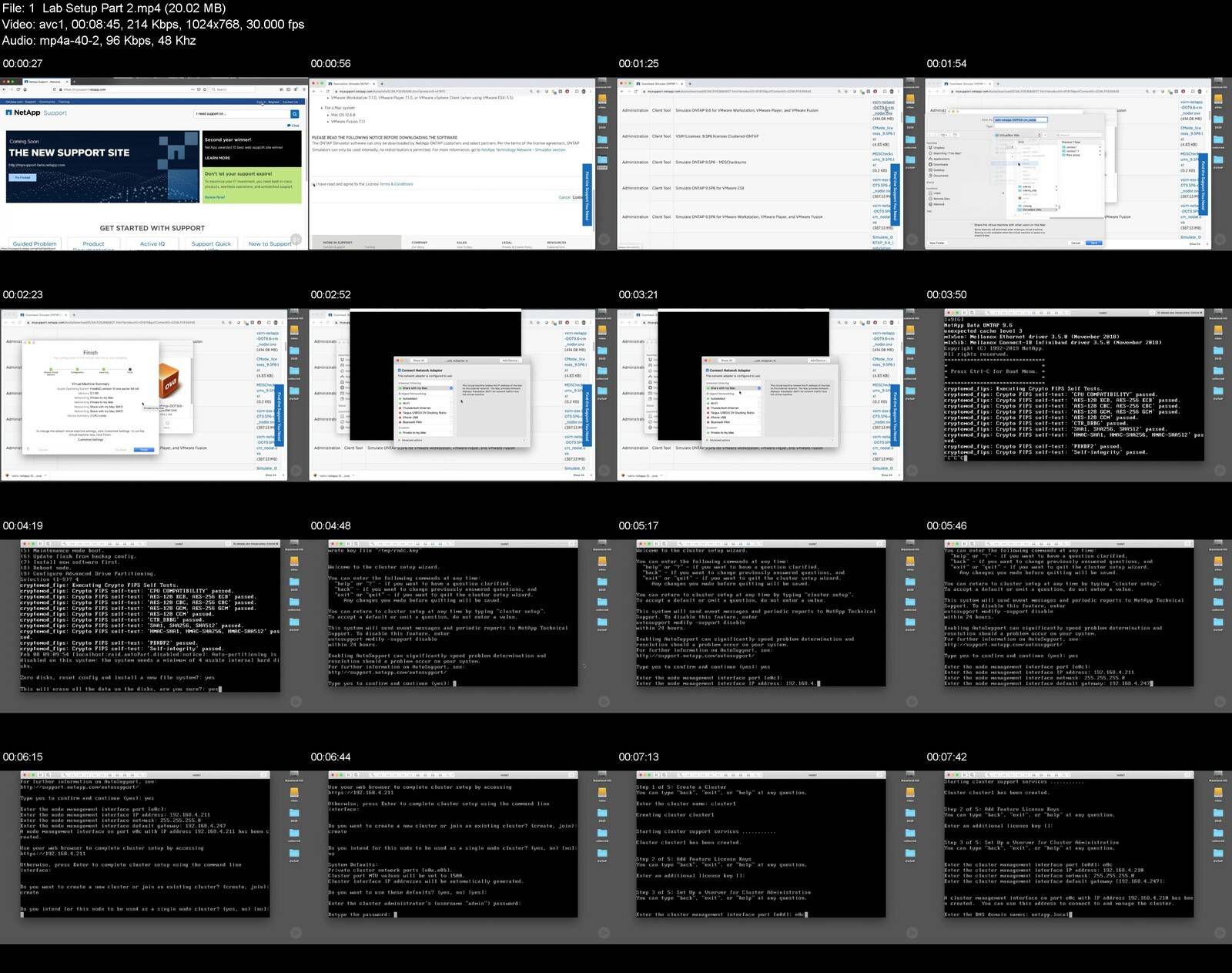Click the timestamp label '00:01:54'
This screenshot has height=973, width=1232.
click(947, 64)
